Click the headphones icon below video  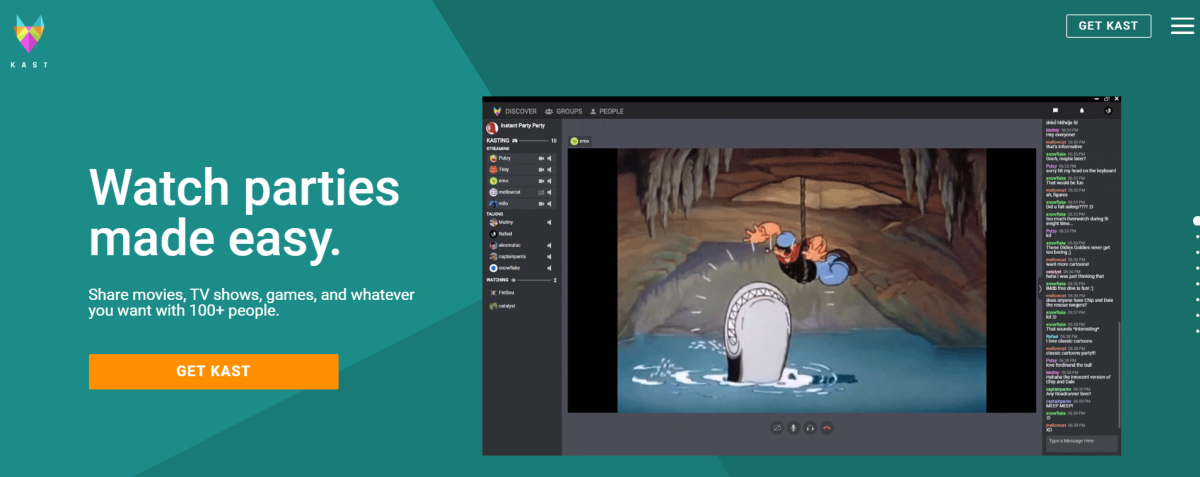(x=810, y=428)
